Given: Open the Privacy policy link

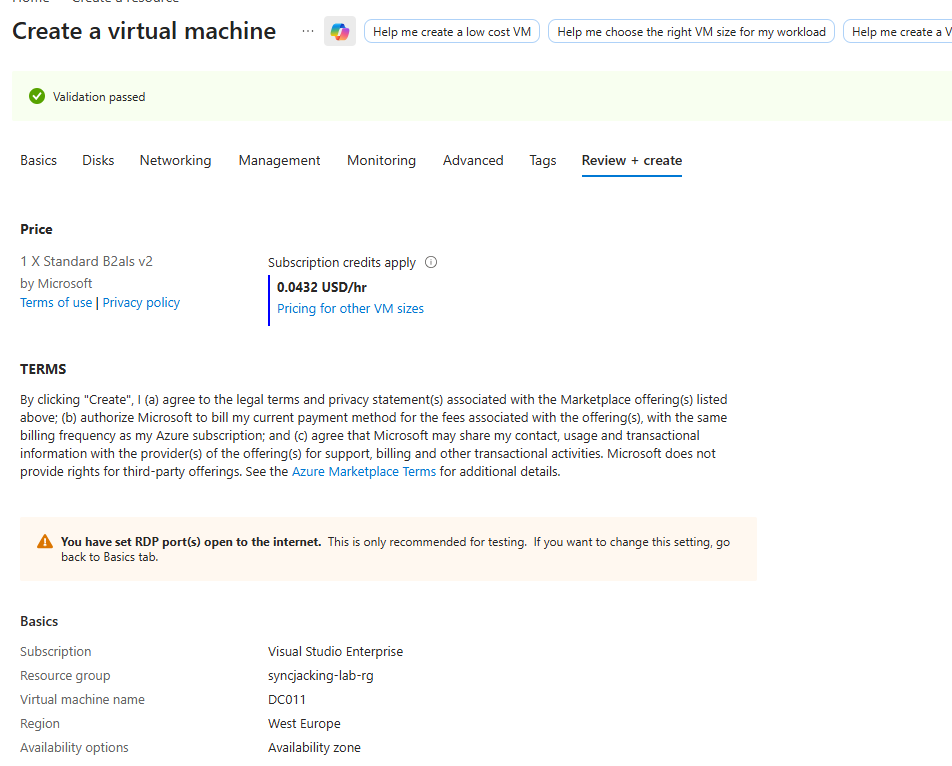Looking at the screenshot, I should click(141, 302).
